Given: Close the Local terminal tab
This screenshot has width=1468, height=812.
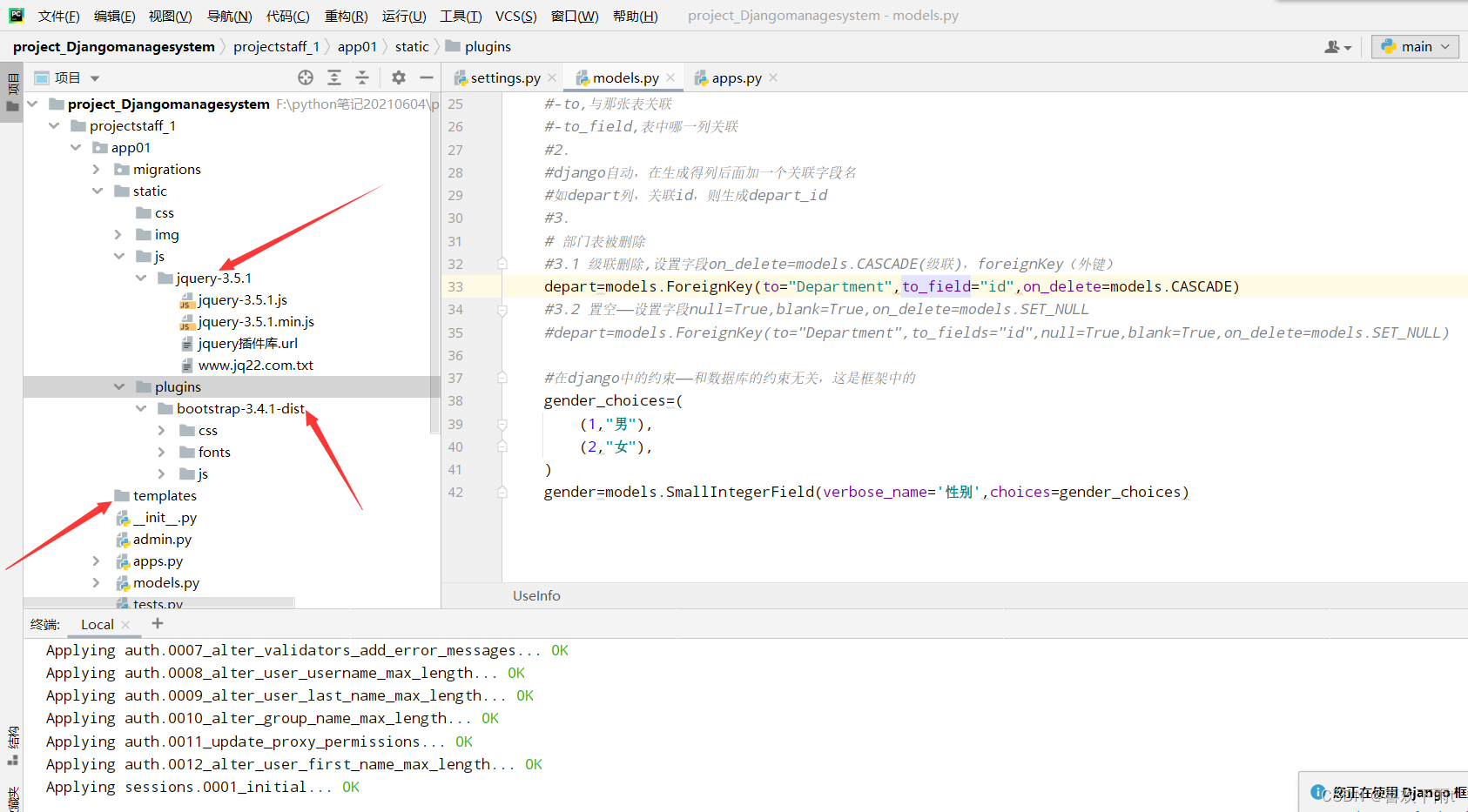Looking at the screenshot, I should pos(125,625).
